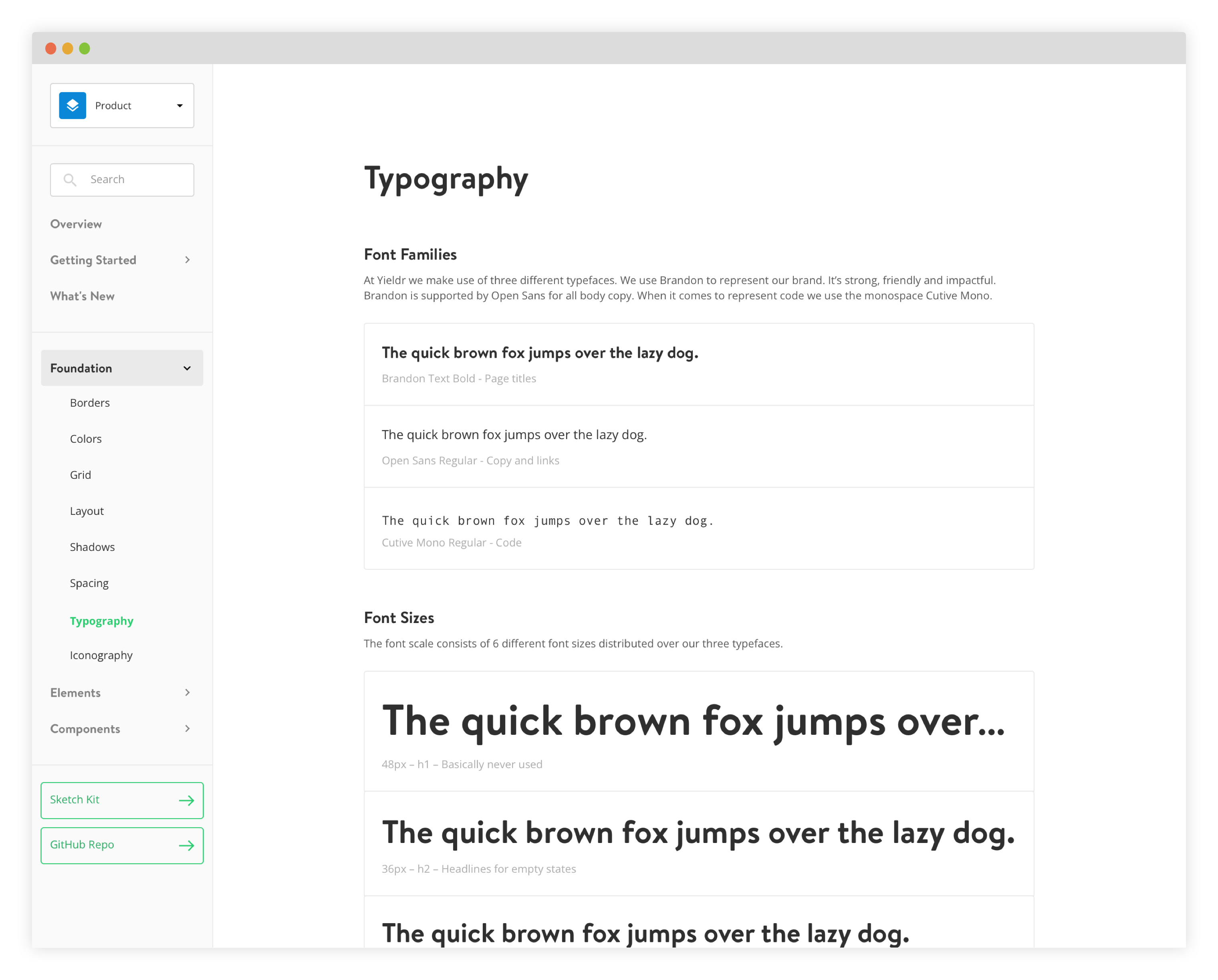This screenshot has width=1218, height=980.
Task: Click the GitHub Repo arrow icon
Action: coord(186,845)
